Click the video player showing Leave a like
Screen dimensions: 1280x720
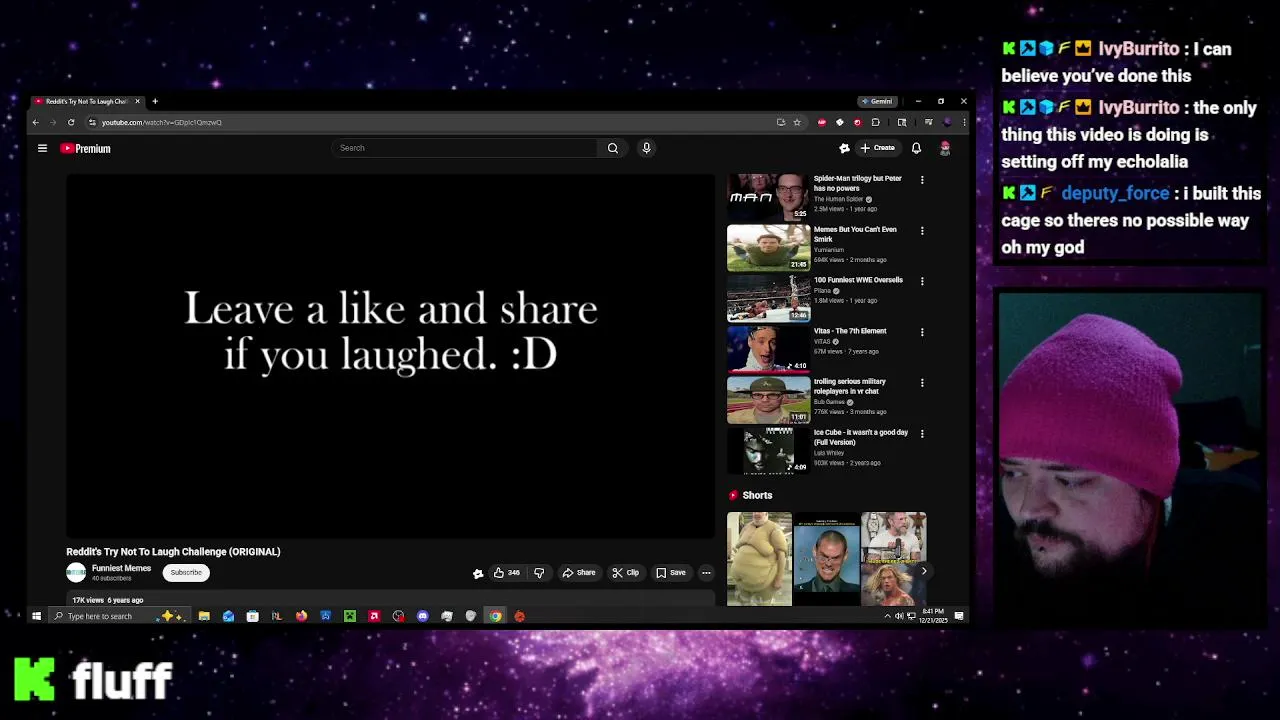(x=391, y=356)
